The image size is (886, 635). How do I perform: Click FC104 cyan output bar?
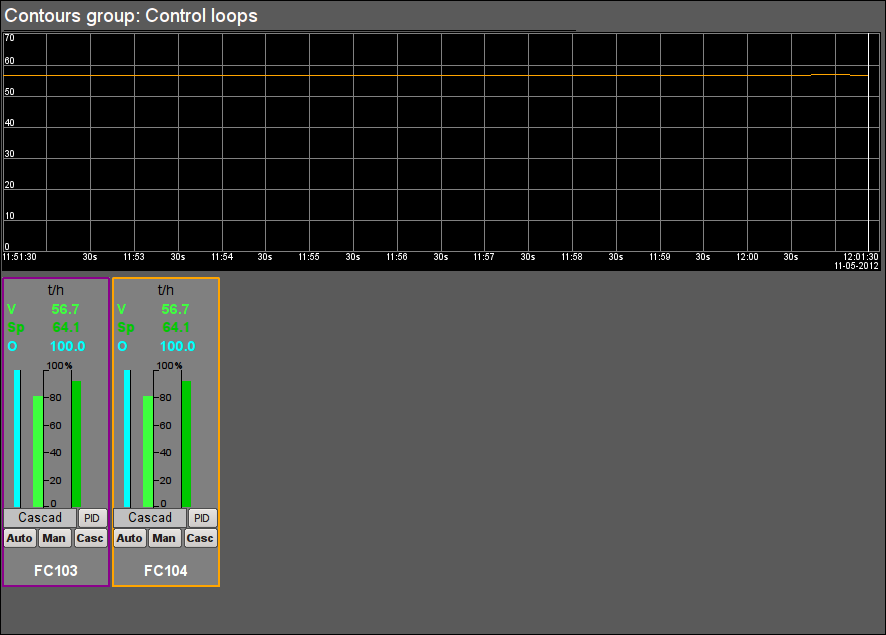coord(127,438)
